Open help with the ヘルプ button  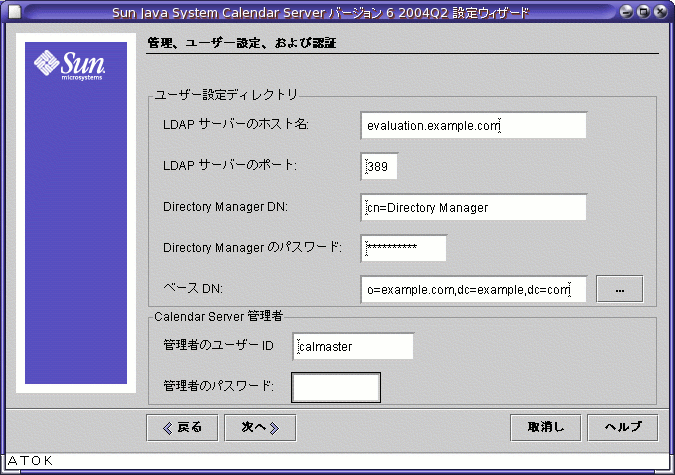click(622, 428)
